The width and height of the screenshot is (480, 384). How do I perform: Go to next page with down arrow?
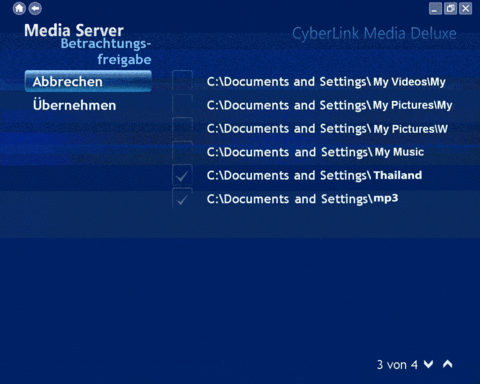tap(428, 364)
